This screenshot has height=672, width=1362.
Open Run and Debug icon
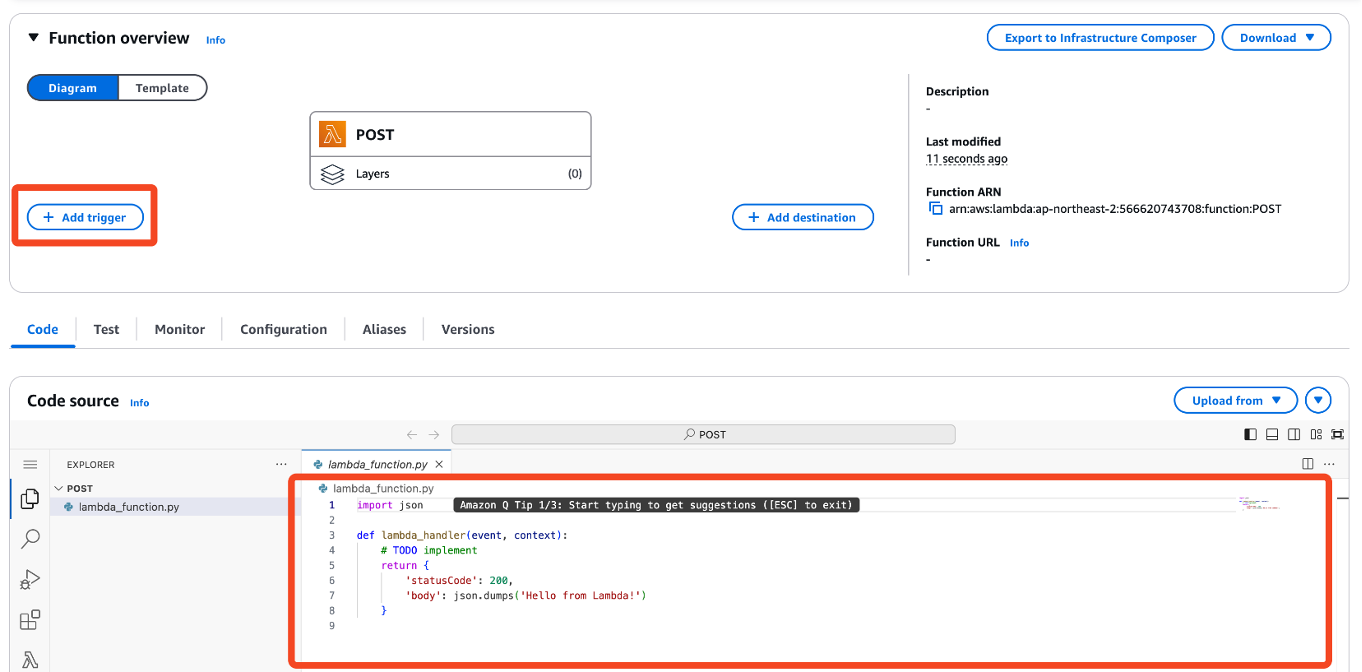point(30,580)
